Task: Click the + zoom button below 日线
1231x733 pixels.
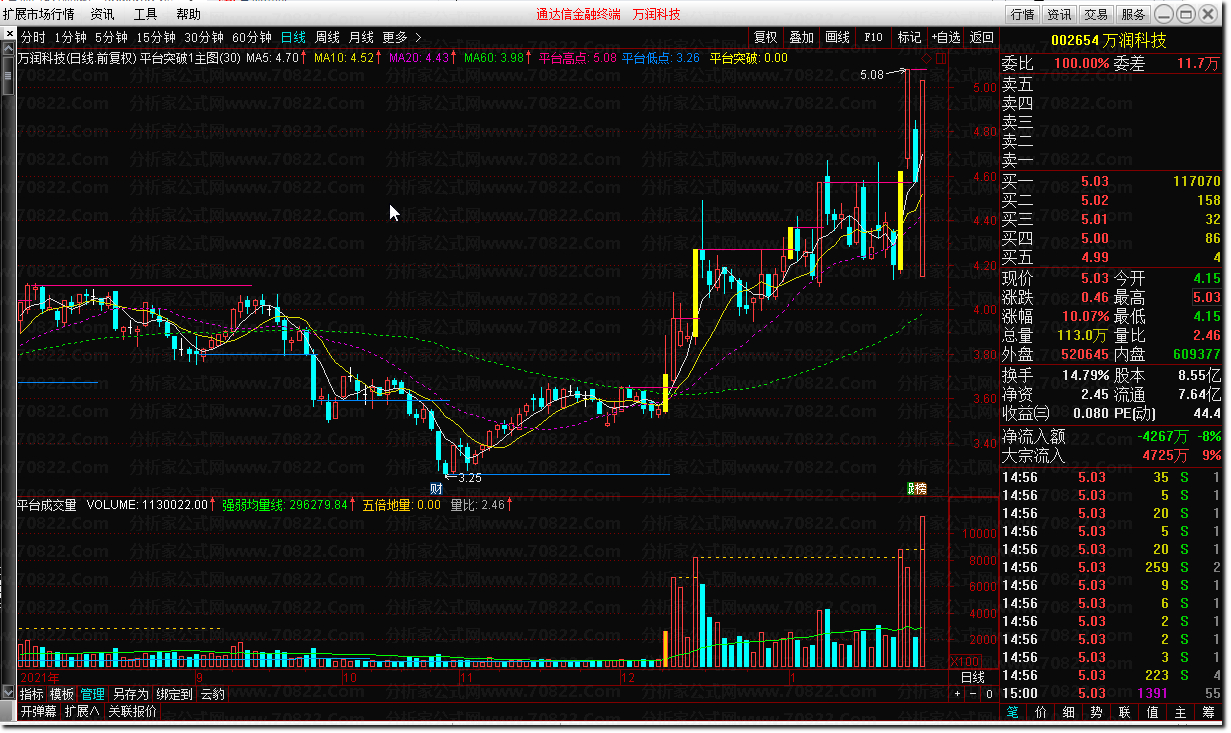Action: tap(957, 694)
